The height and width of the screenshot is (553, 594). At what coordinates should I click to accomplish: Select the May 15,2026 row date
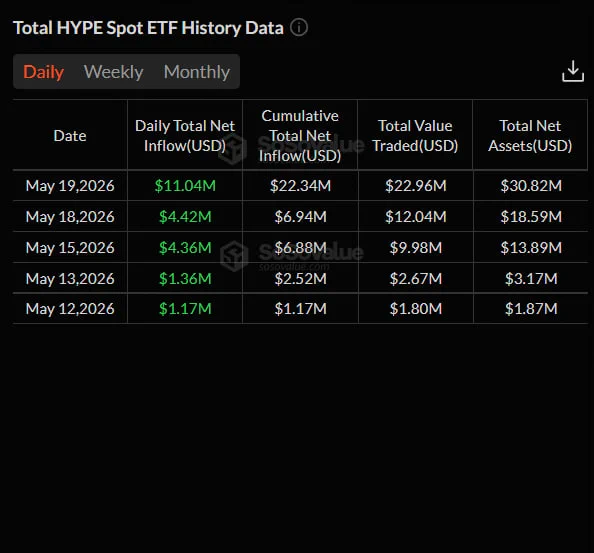click(x=70, y=248)
